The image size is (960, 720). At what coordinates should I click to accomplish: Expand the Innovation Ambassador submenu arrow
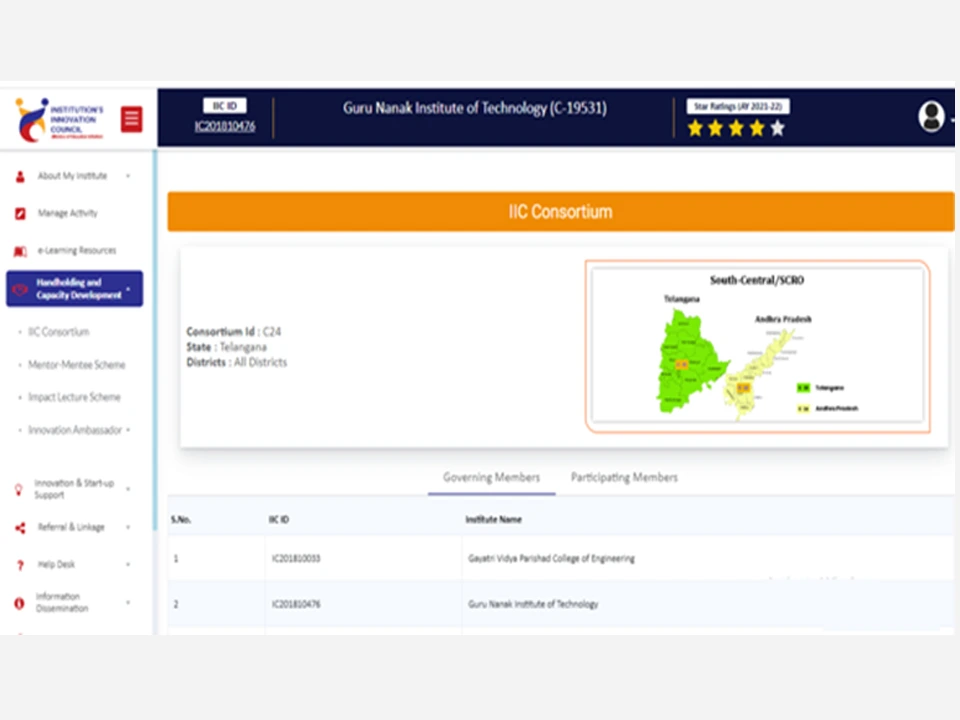128,430
